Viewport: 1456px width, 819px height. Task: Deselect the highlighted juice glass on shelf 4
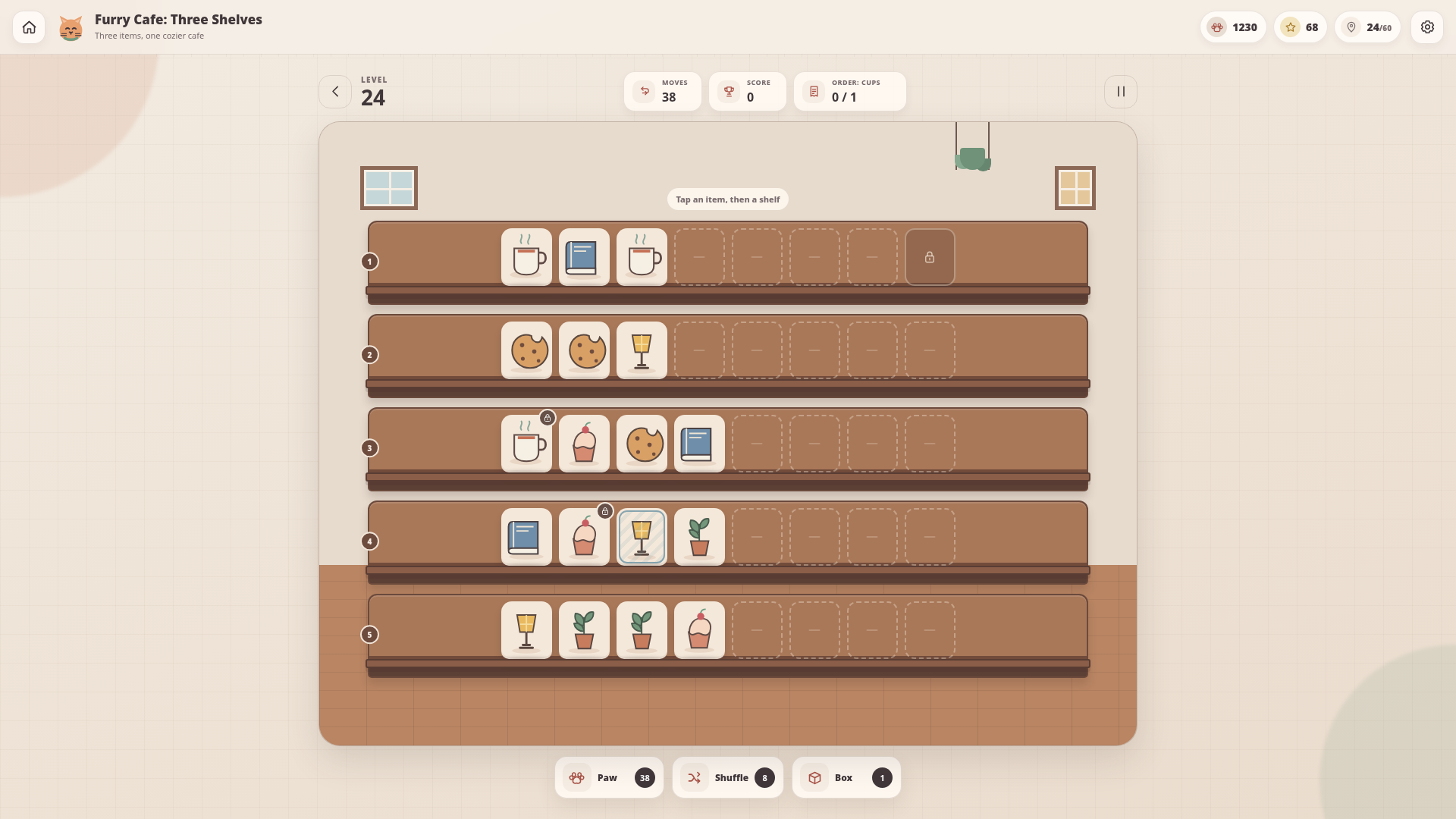click(x=642, y=537)
